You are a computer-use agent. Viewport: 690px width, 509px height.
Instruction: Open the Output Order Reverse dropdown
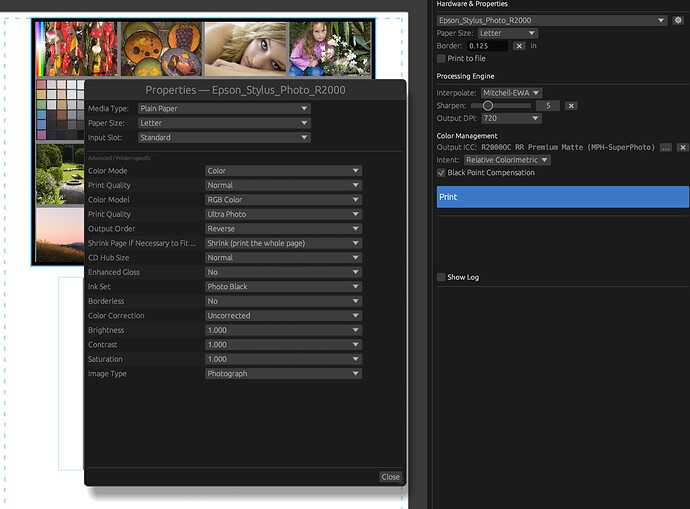click(x=283, y=229)
